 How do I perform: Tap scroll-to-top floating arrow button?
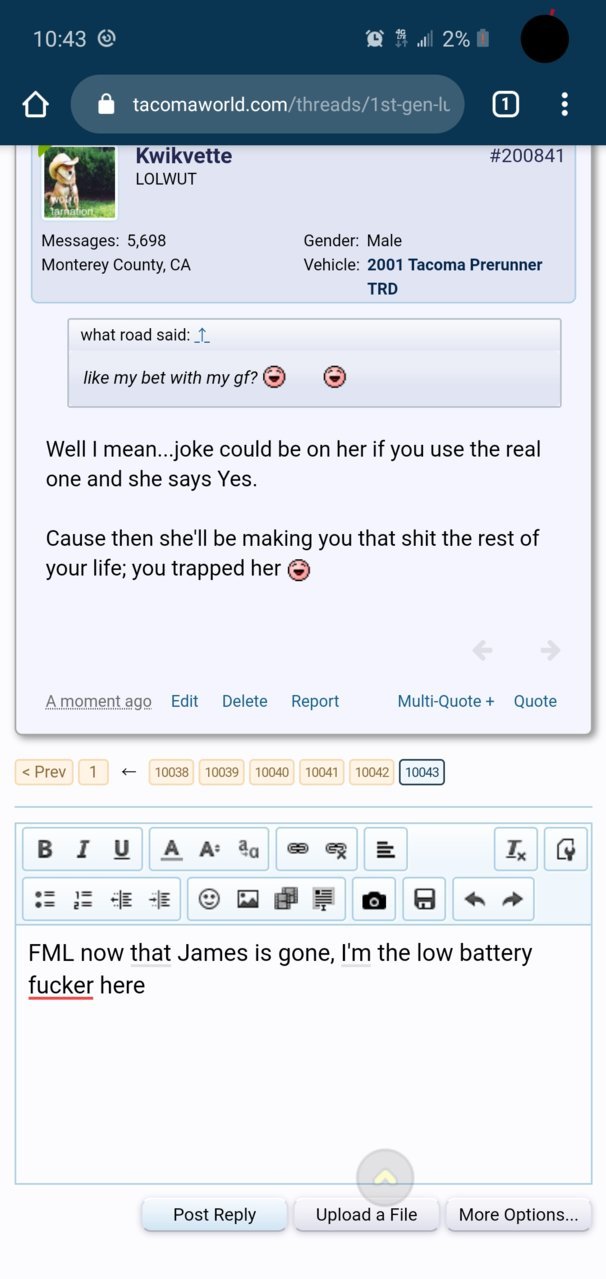385,1178
